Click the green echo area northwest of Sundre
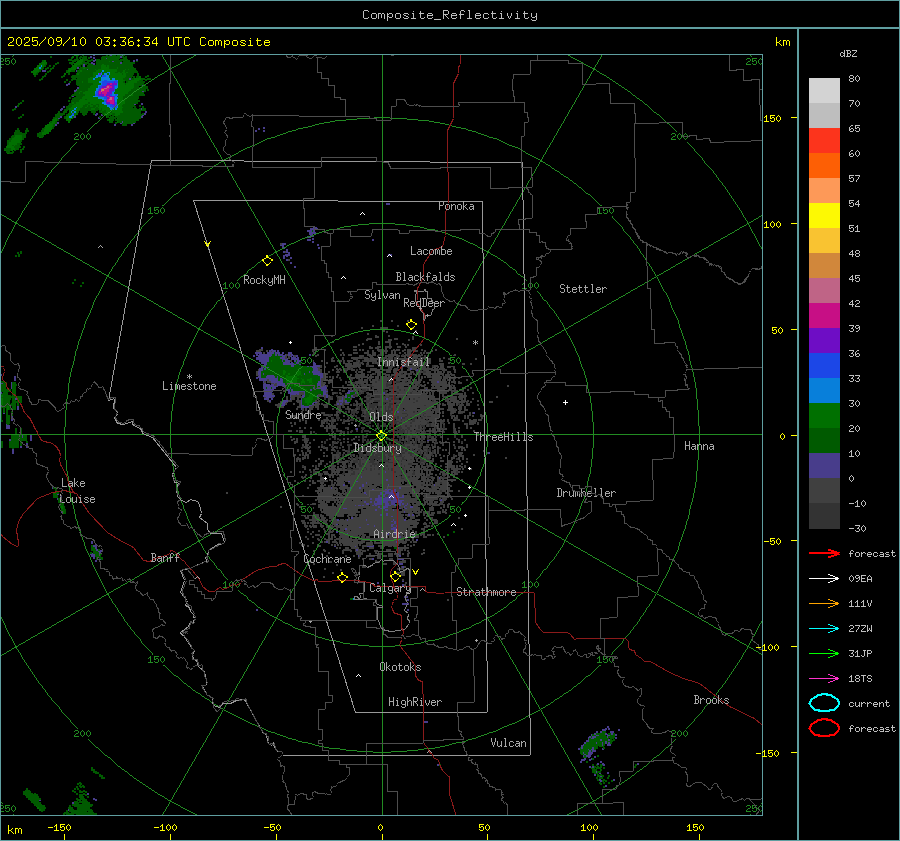Viewport: 900px width, 841px height. (x=292, y=376)
